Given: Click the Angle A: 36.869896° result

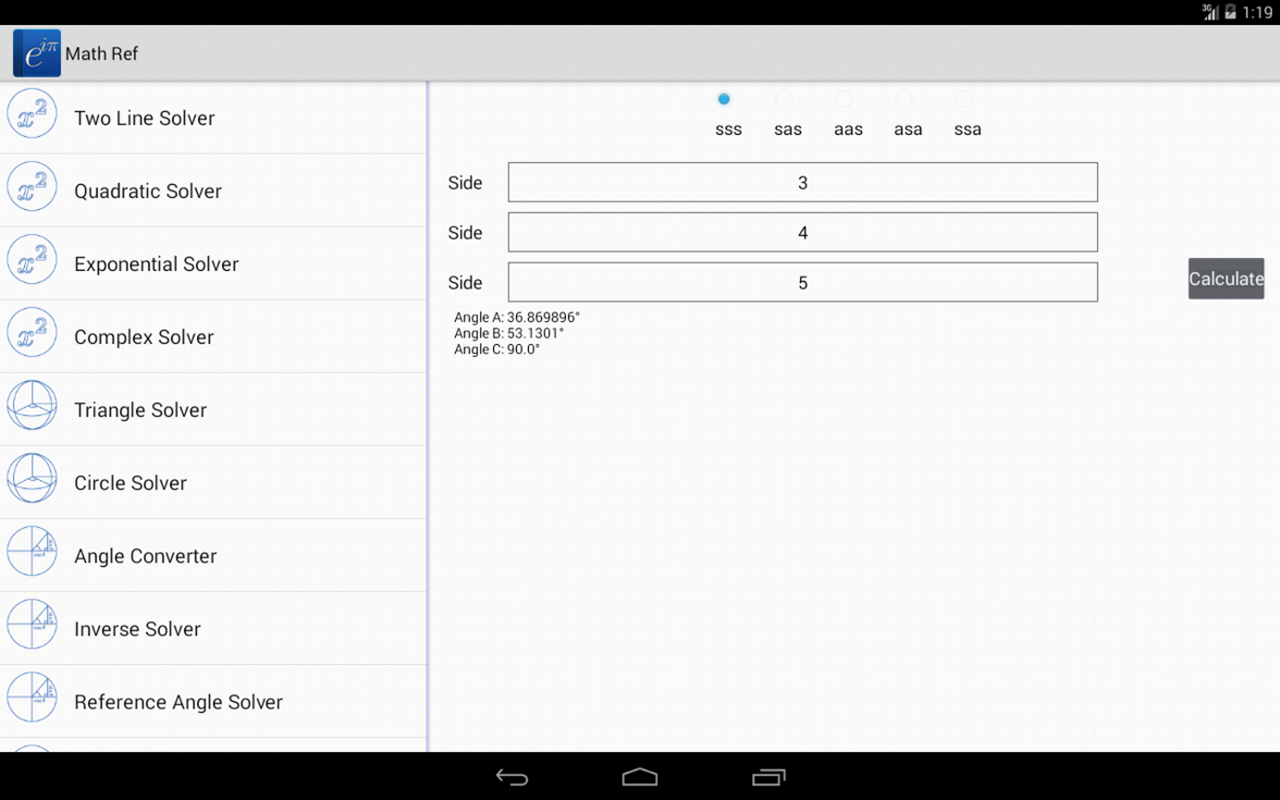Looking at the screenshot, I should 517,318.
